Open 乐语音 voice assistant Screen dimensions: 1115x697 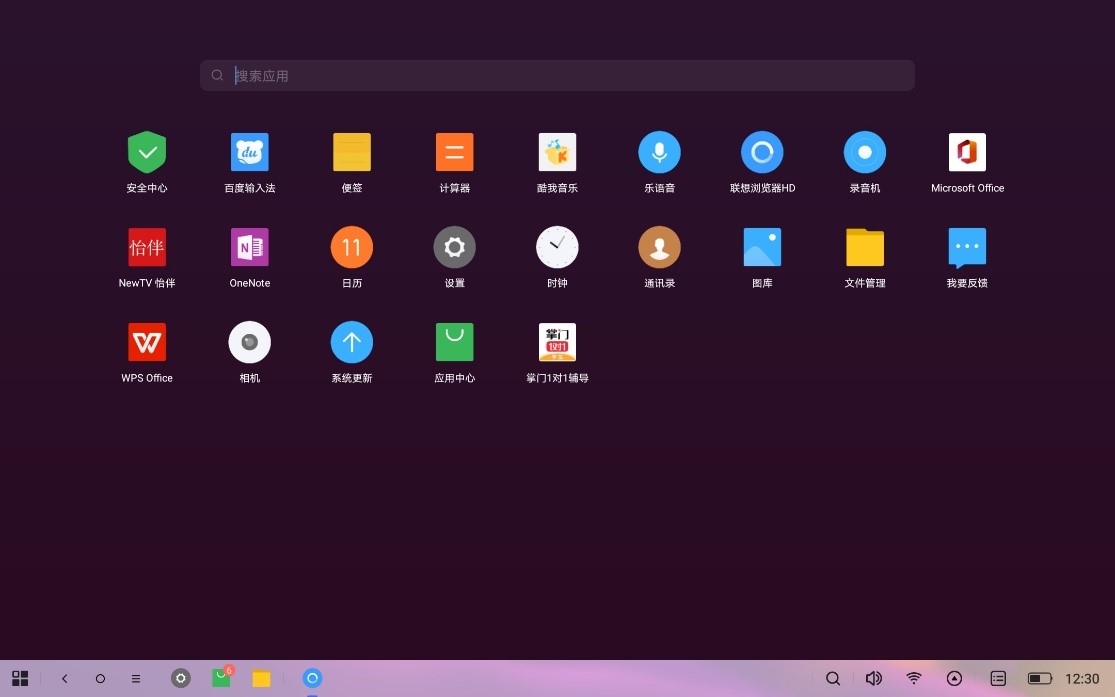(659, 152)
